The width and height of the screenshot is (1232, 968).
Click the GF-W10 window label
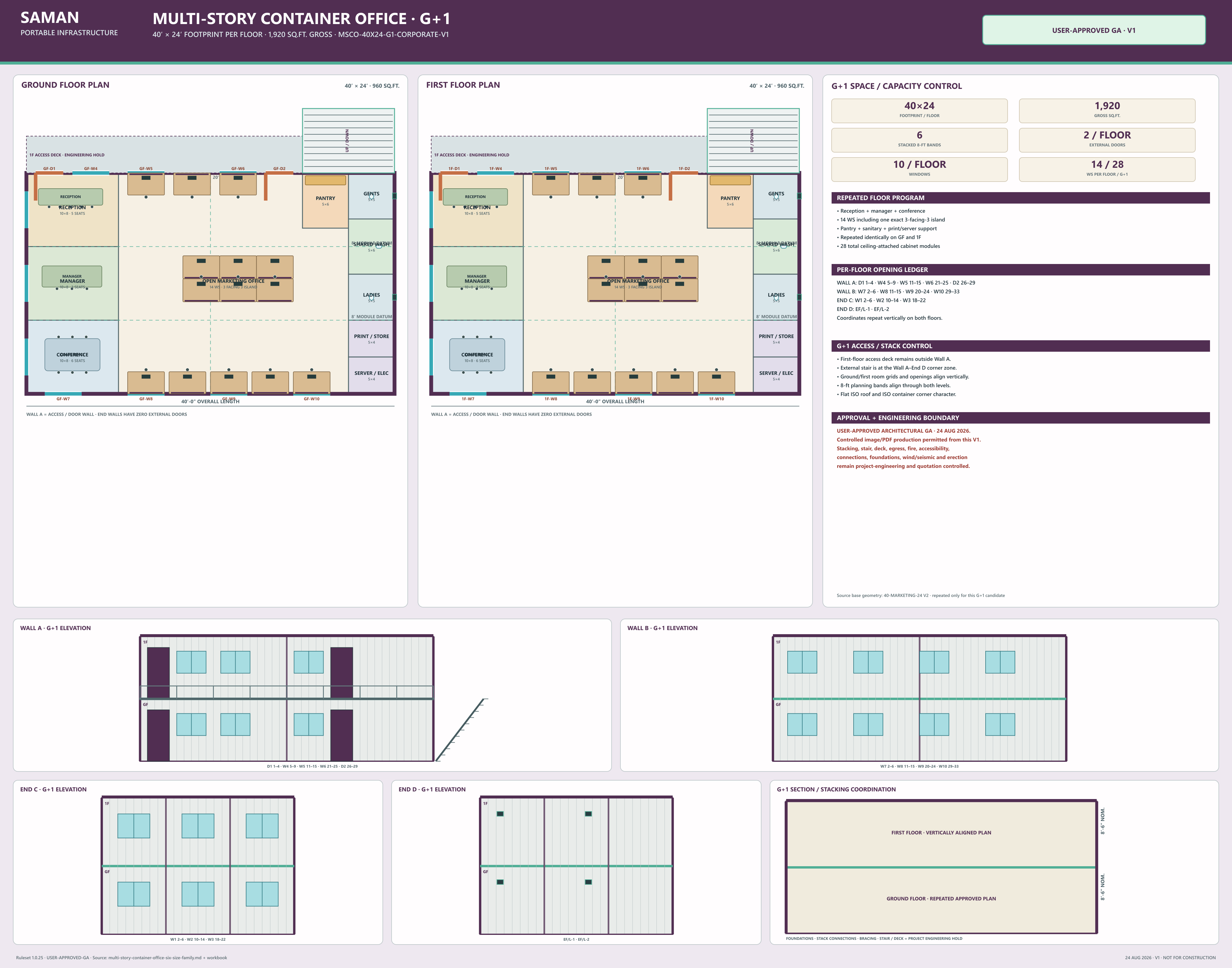click(312, 399)
